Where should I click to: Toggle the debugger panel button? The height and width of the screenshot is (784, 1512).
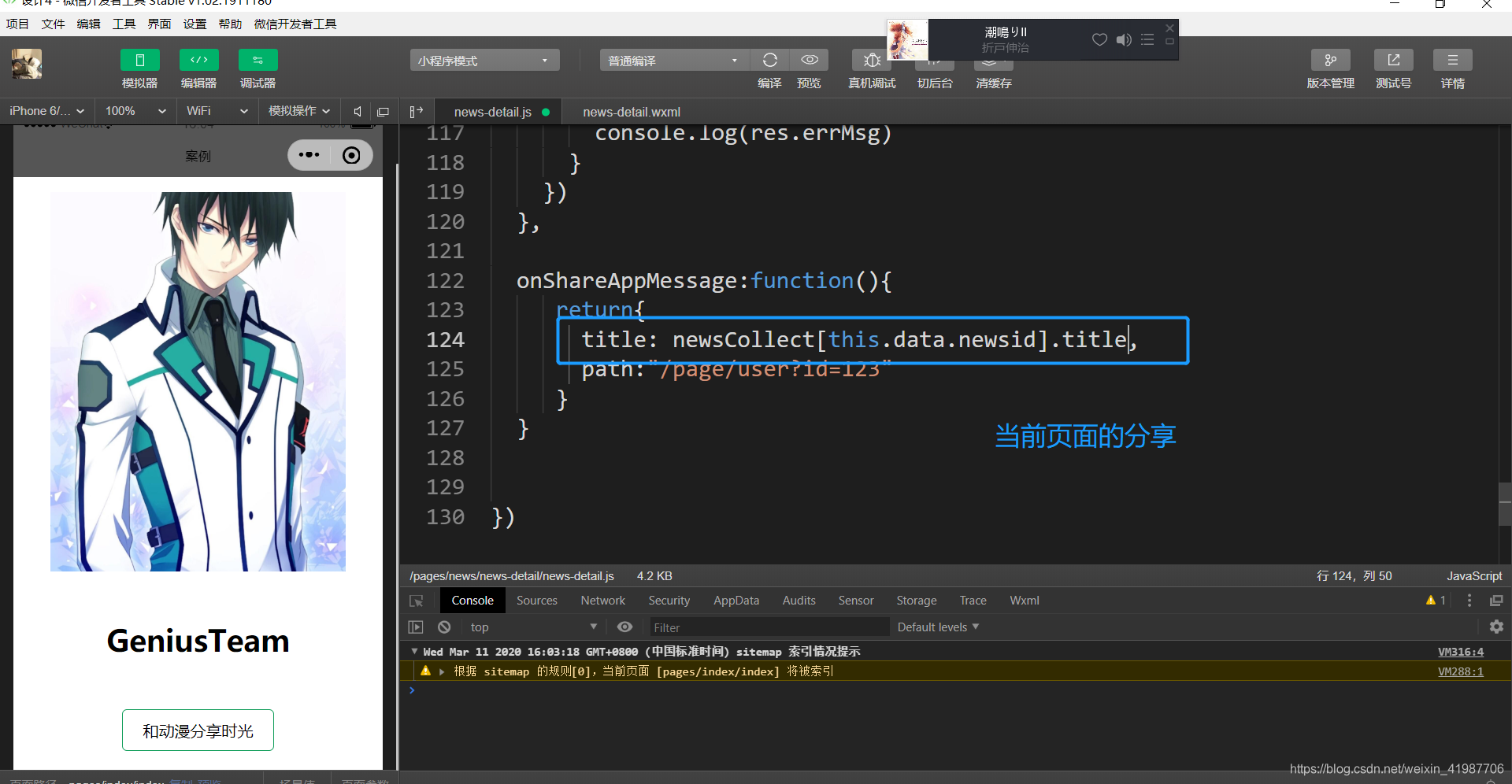(x=258, y=61)
